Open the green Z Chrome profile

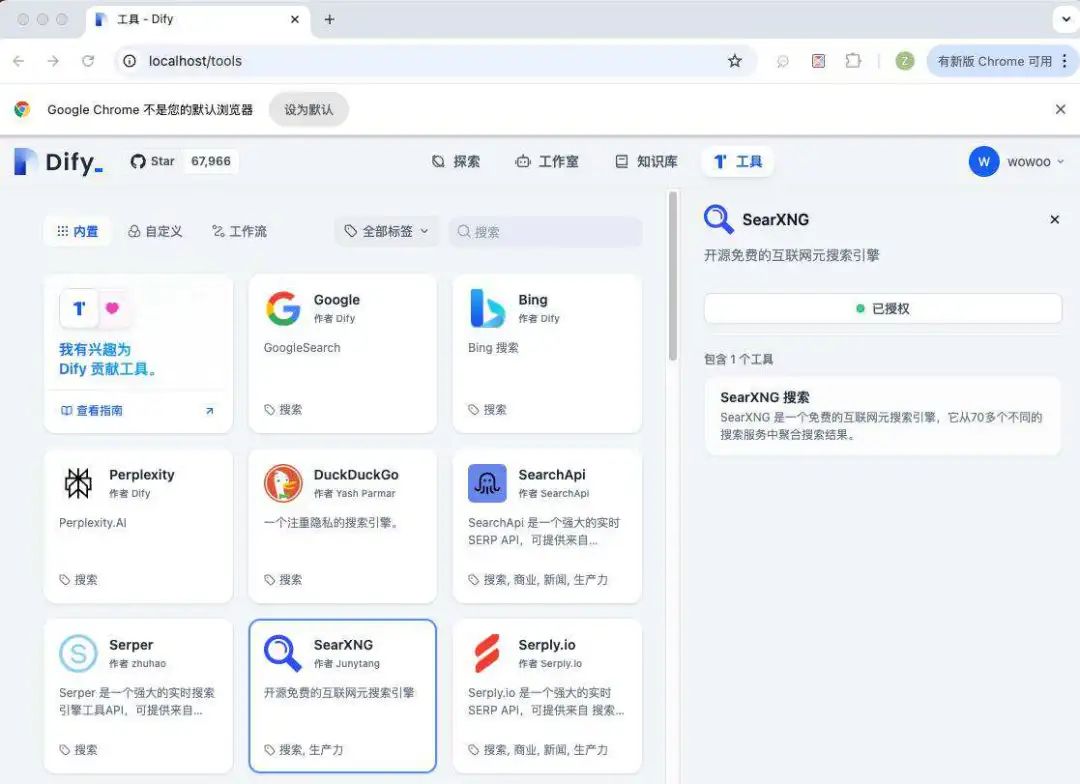[904, 61]
